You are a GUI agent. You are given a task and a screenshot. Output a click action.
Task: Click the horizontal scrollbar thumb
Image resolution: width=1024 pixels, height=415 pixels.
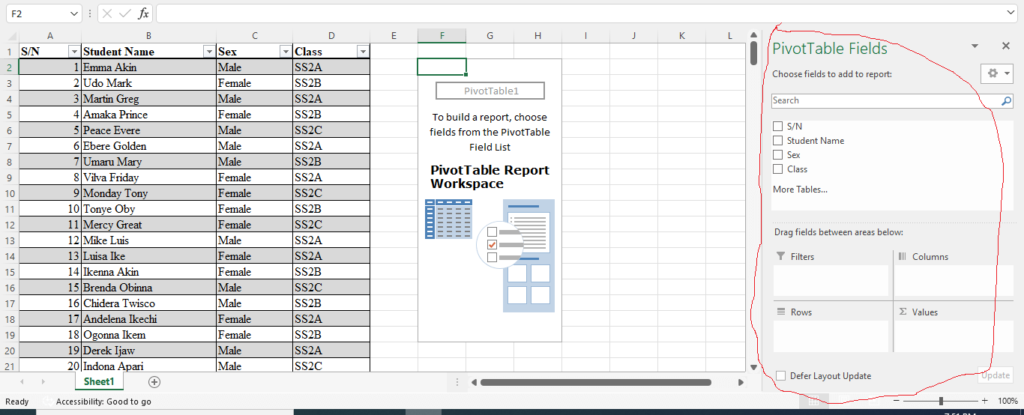point(596,382)
